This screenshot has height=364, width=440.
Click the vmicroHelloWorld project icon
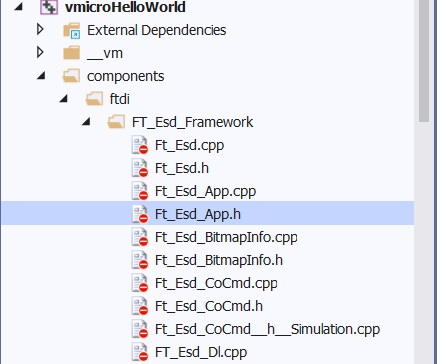coord(49,7)
